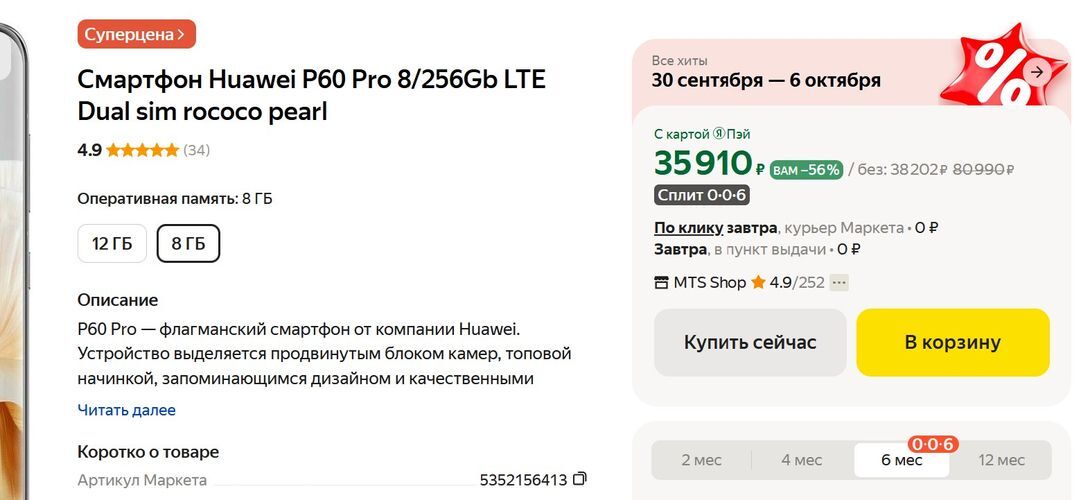Click the Сплит 0·0·6 badge
The width and height of the screenshot is (1090, 500).
click(702, 195)
